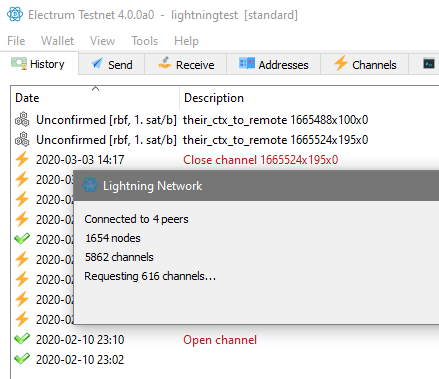
Task: Click green checkmark on 2020-02-10 23:10 row
Action: [x=22, y=339]
